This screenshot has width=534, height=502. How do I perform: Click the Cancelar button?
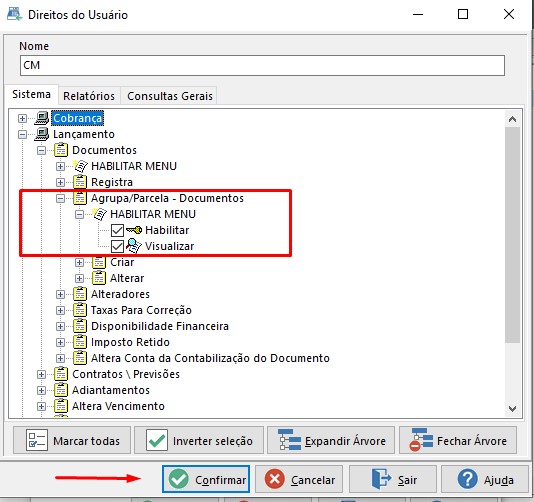pyautogui.click(x=299, y=479)
